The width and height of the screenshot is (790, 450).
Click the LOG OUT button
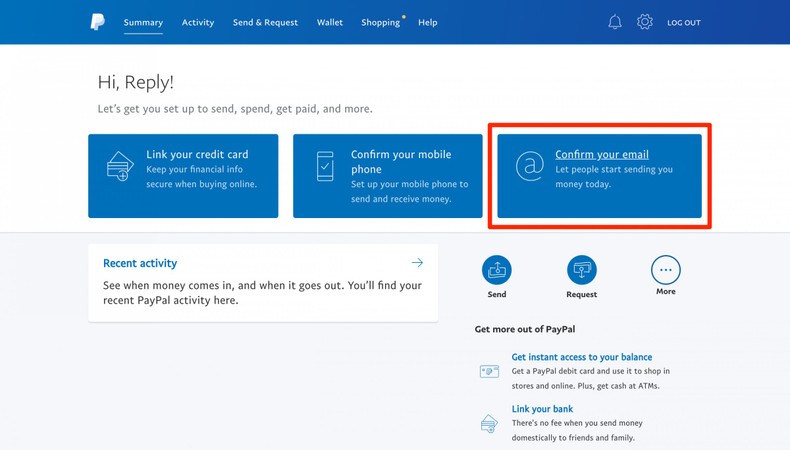pyautogui.click(x=684, y=22)
